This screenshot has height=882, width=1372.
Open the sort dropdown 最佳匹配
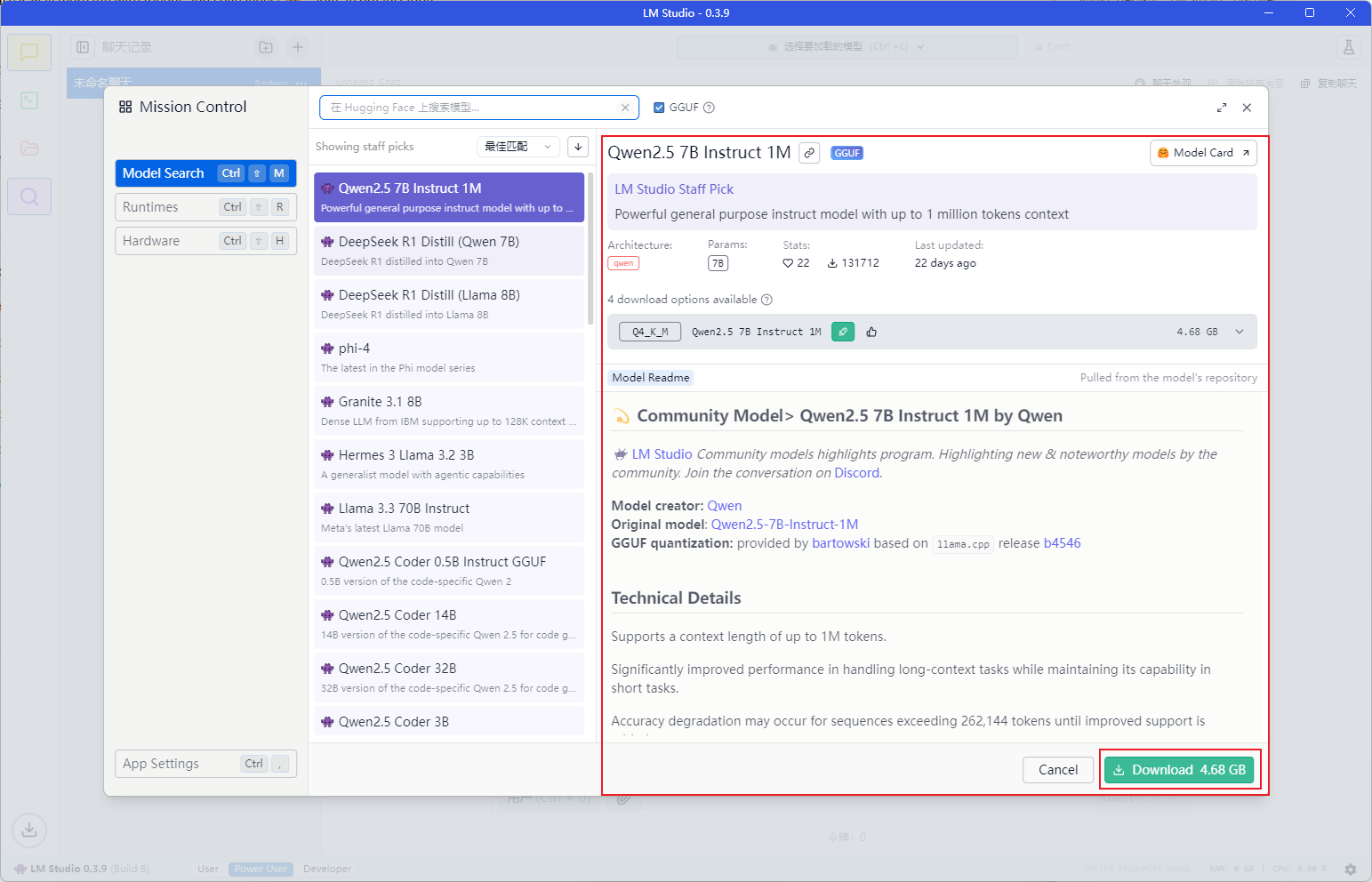(x=518, y=147)
